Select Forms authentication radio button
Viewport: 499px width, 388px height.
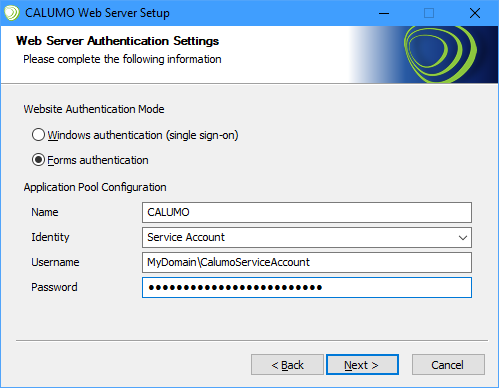coord(38,160)
